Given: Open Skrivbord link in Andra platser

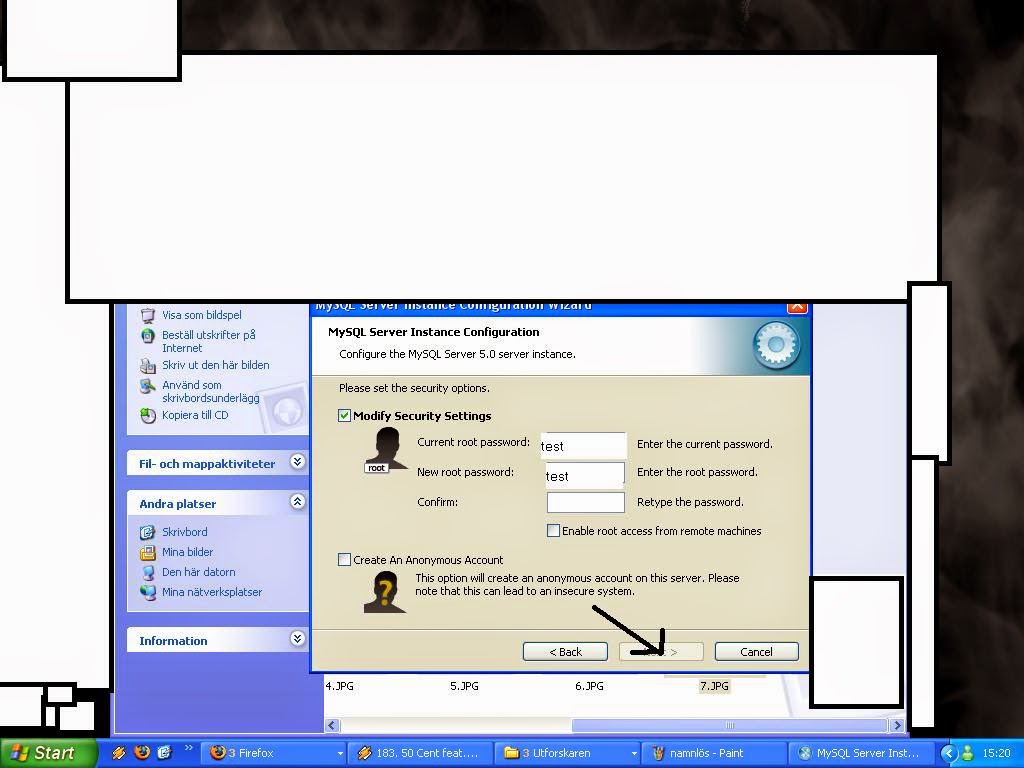Looking at the screenshot, I should [x=185, y=532].
